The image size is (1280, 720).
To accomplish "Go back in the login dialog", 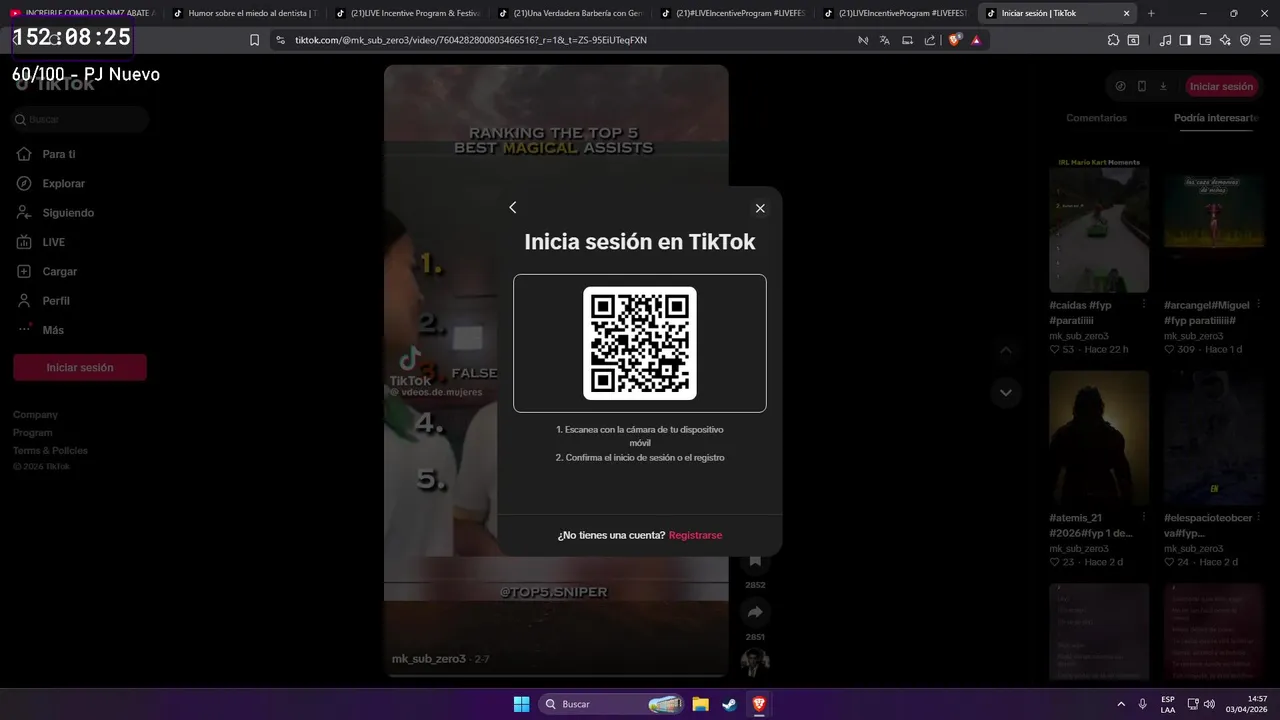I will 513,207.
